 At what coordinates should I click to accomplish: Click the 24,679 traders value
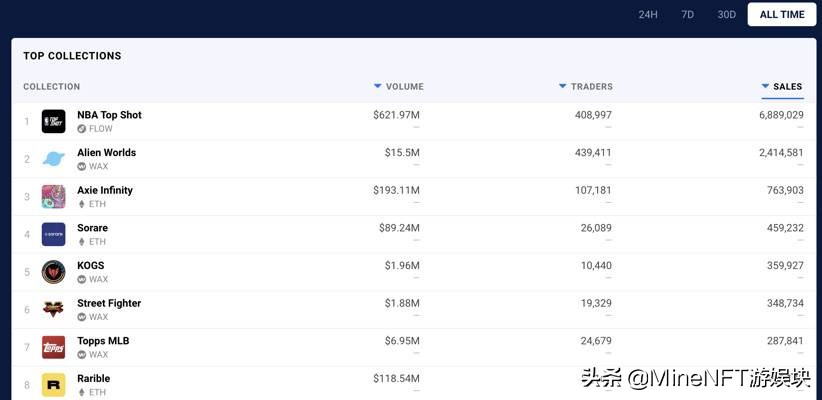tap(596, 341)
